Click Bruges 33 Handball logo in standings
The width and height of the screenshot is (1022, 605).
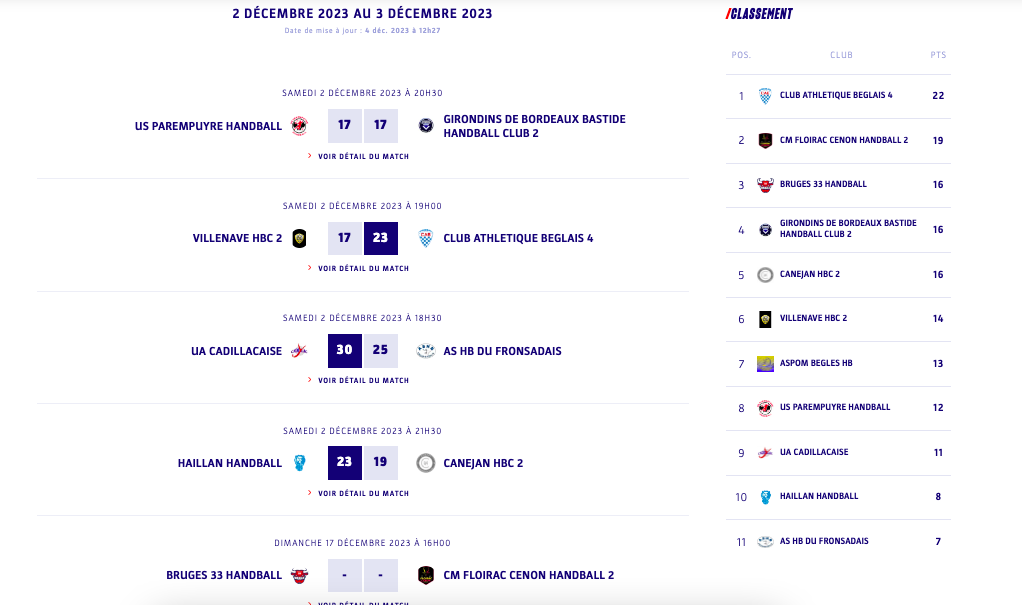[x=765, y=185]
